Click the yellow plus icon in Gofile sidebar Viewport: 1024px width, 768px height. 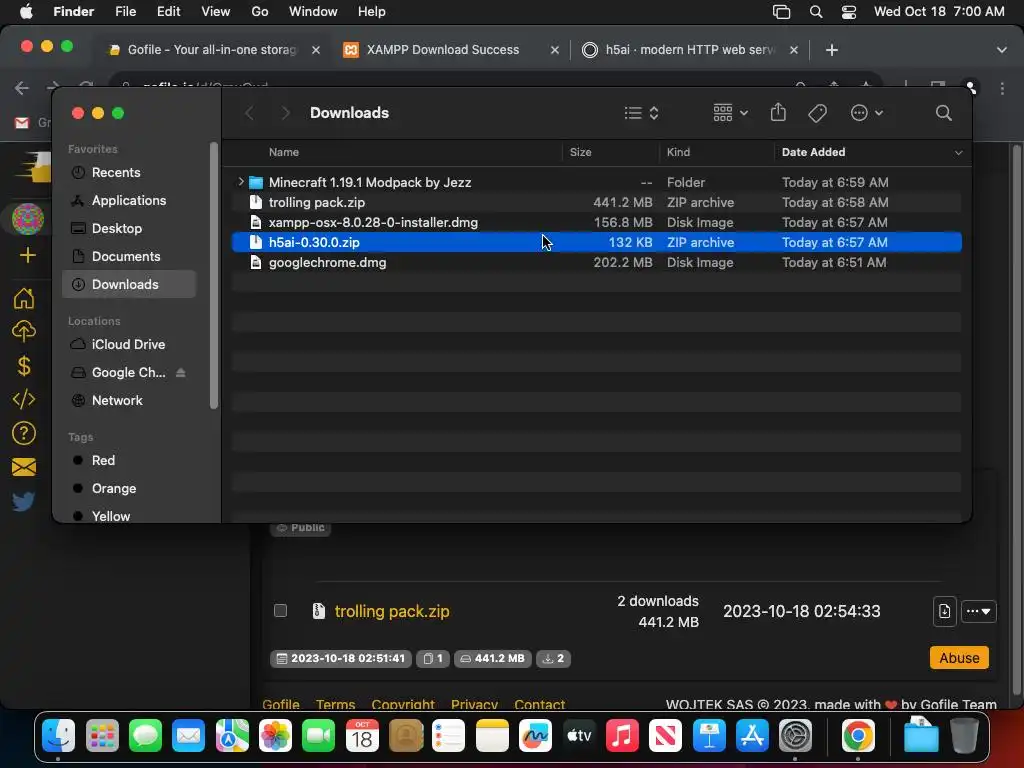point(27,255)
